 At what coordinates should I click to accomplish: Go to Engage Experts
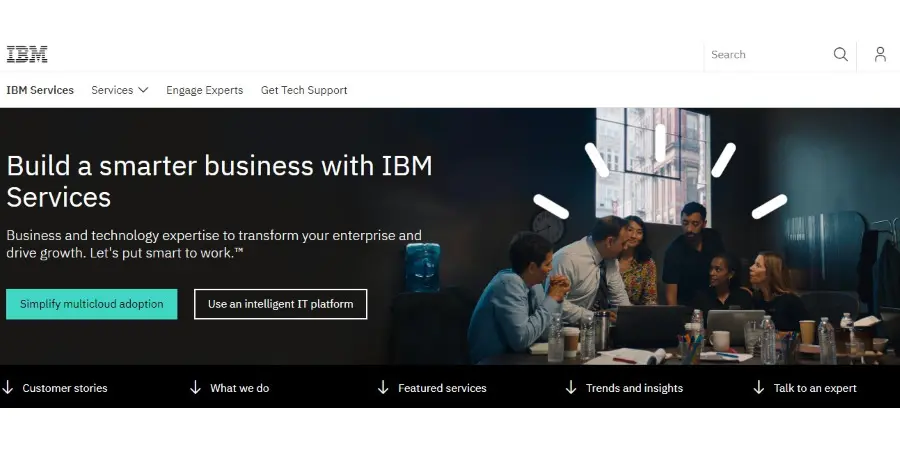click(204, 90)
